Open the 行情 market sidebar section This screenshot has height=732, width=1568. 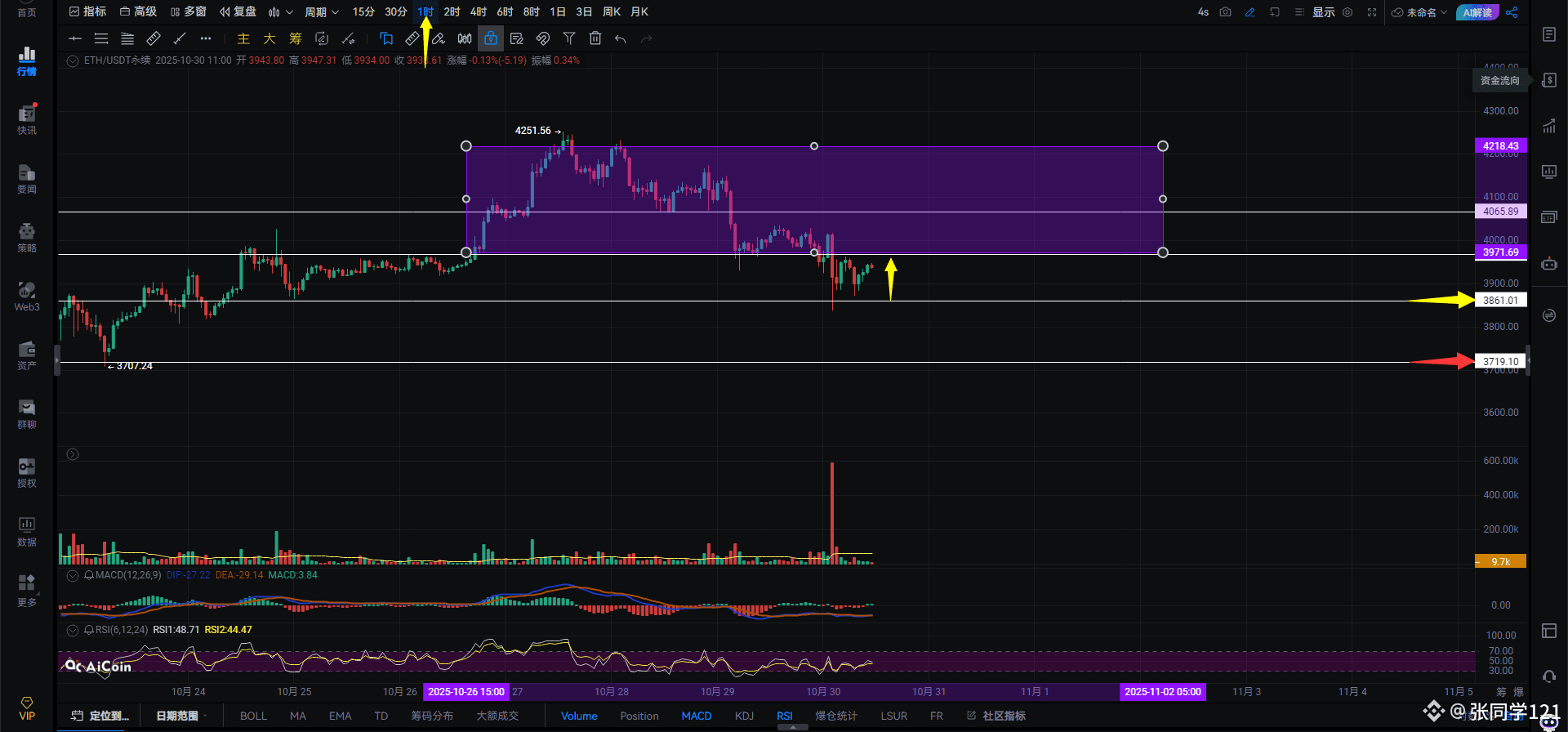pyautogui.click(x=27, y=61)
